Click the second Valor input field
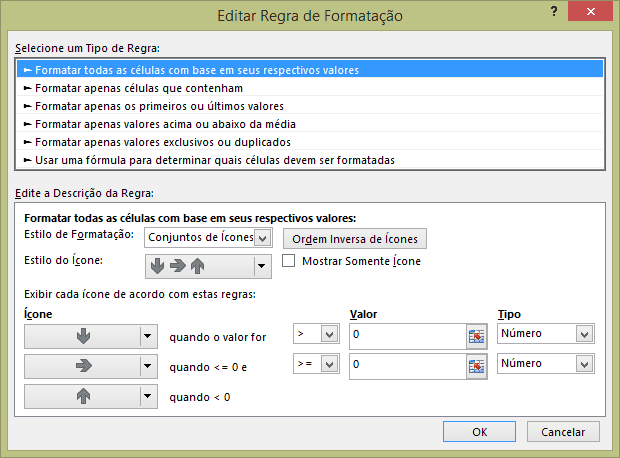Viewport: 620px width, 458px height. [408, 366]
